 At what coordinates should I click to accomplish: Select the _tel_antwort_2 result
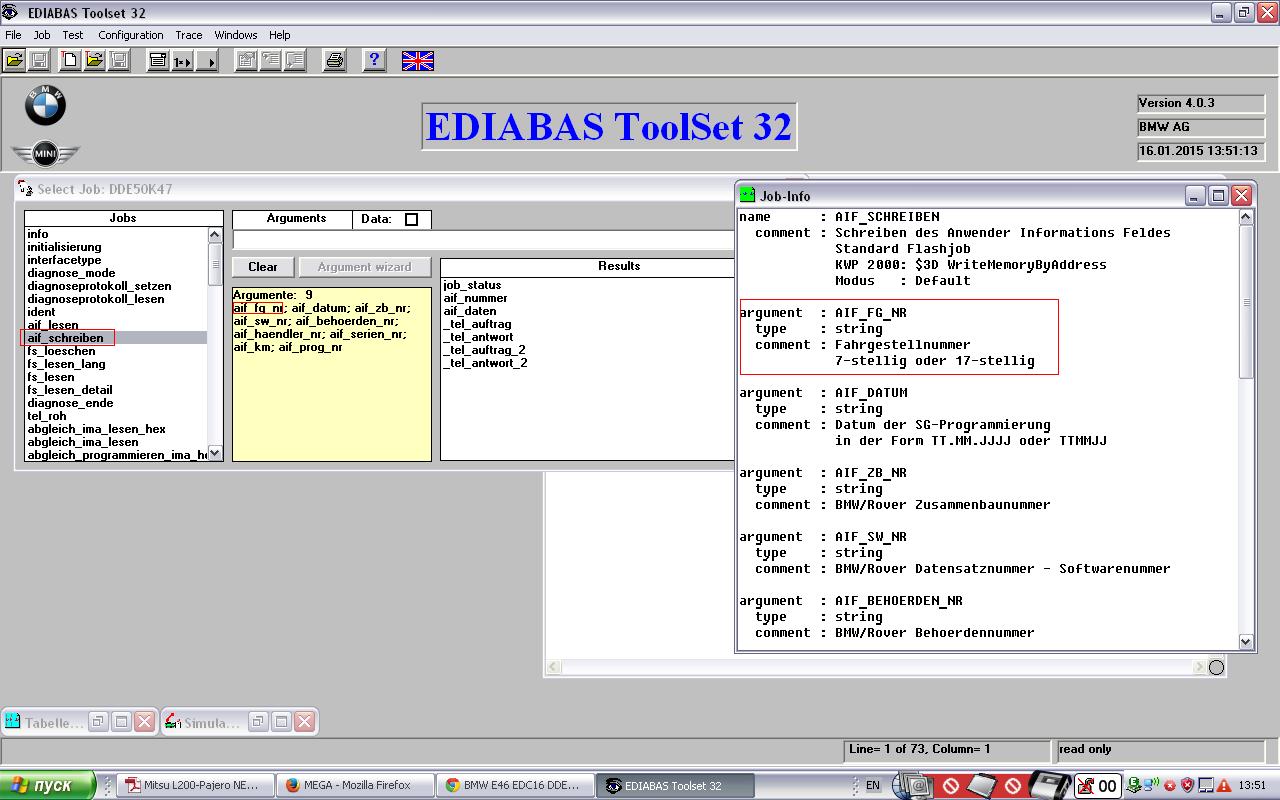click(x=485, y=363)
